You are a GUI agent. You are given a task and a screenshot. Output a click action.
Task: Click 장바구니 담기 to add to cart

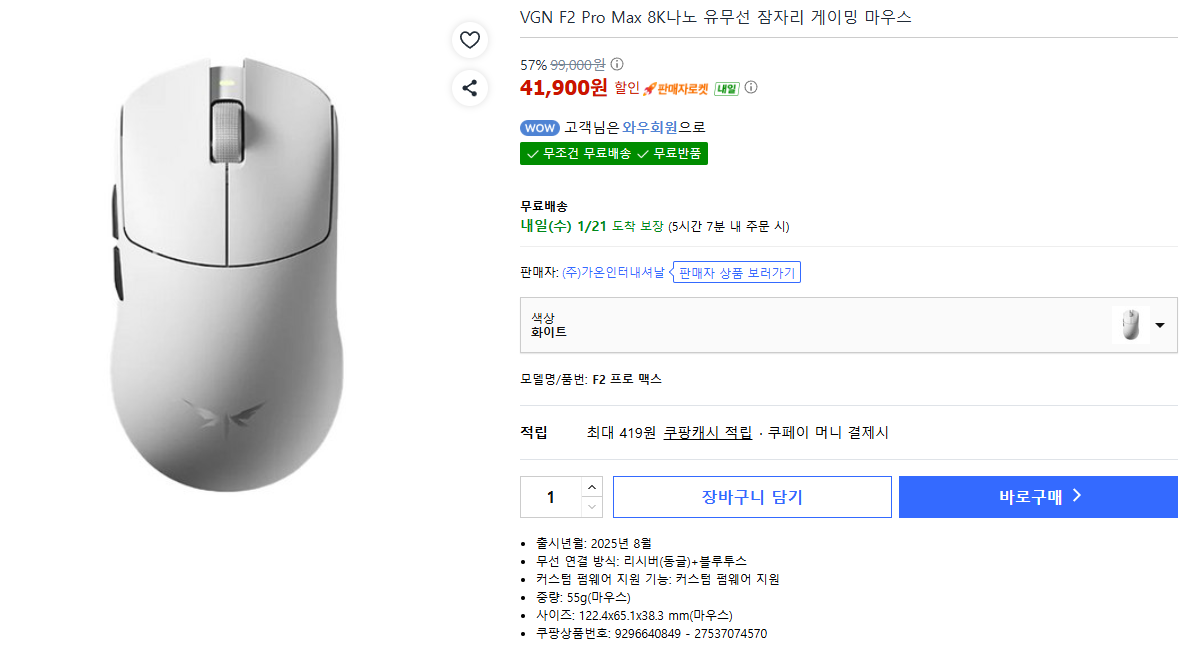pyautogui.click(x=751, y=496)
